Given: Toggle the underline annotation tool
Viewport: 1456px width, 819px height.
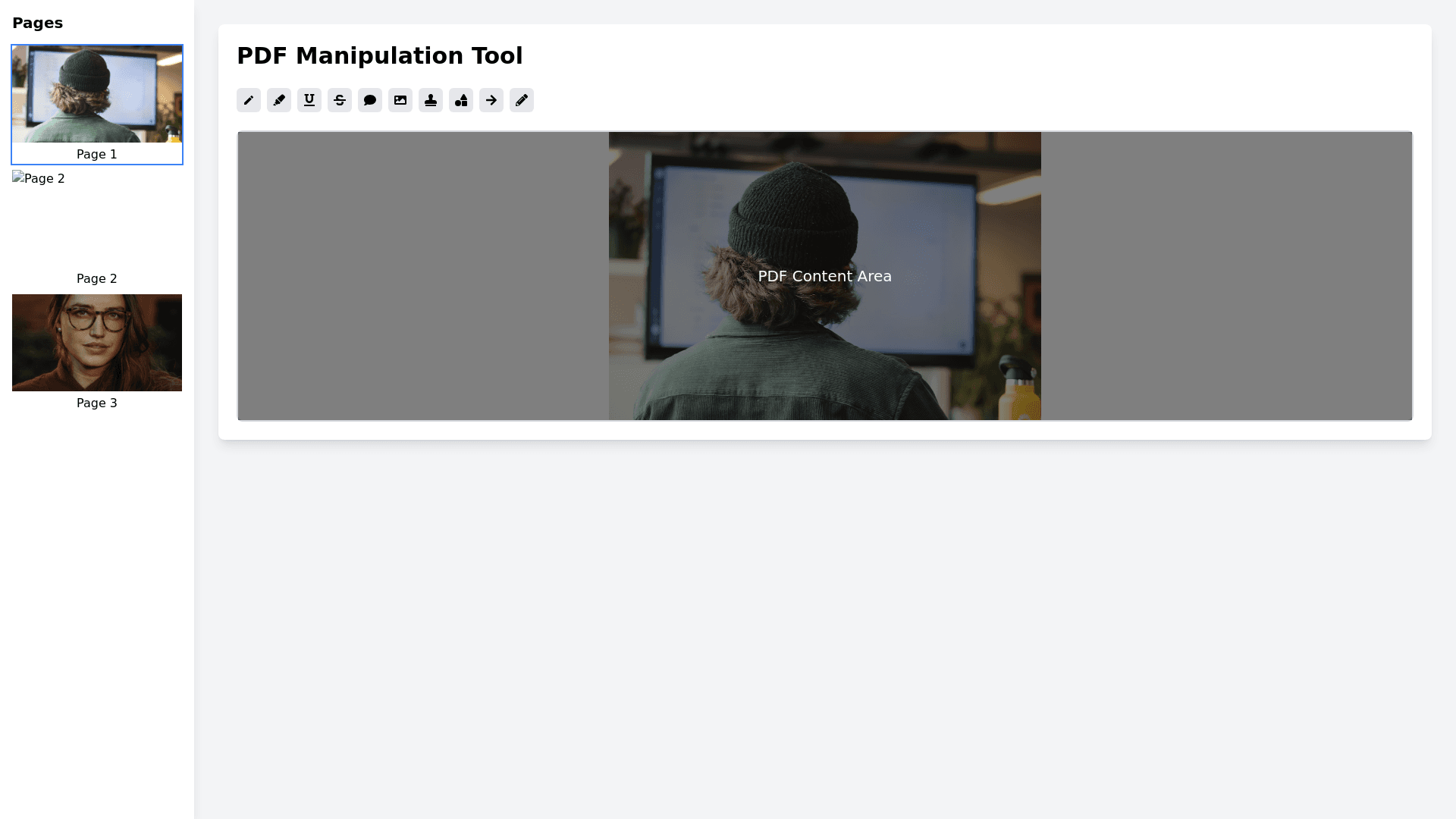Looking at the screenshot, I should 309,100.
